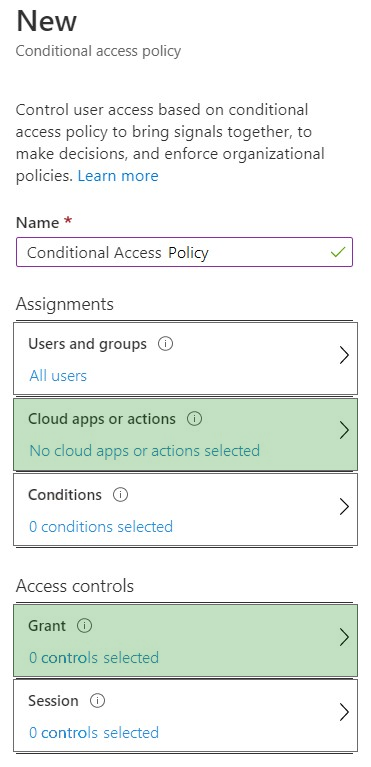Click info icon next to Session

pos(97,701)
